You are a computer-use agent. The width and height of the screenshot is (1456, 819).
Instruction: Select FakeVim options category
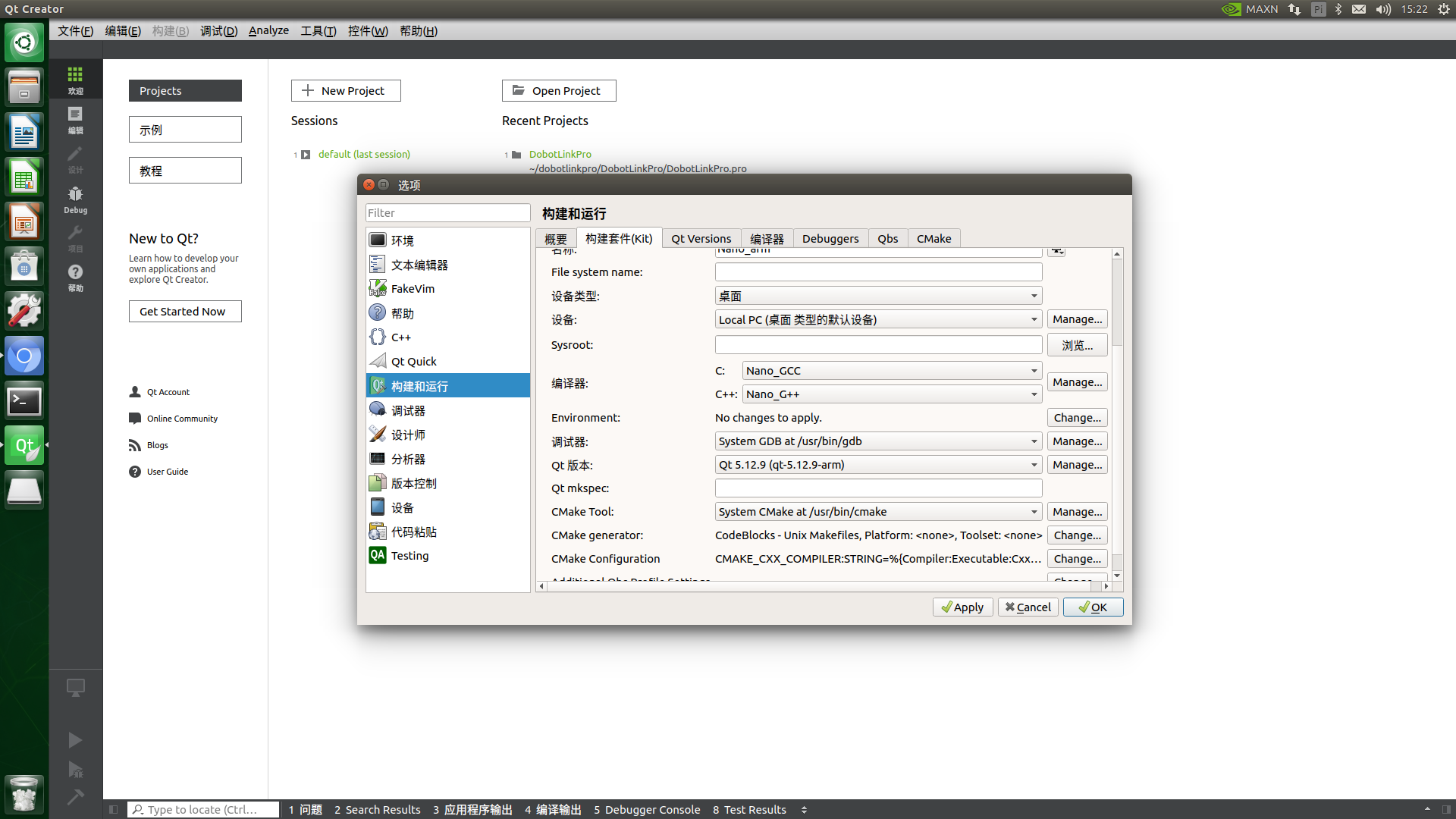(447, 289)
